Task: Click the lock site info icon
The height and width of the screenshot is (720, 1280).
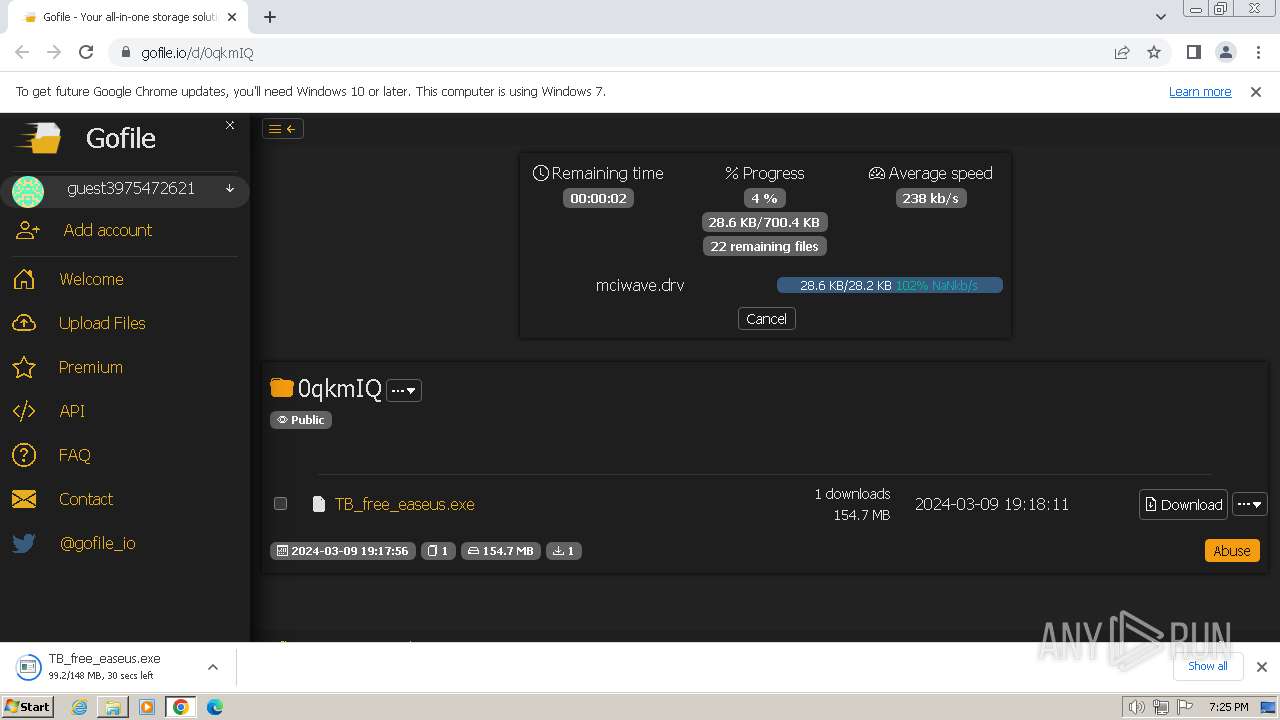Action: click(126, 53)
